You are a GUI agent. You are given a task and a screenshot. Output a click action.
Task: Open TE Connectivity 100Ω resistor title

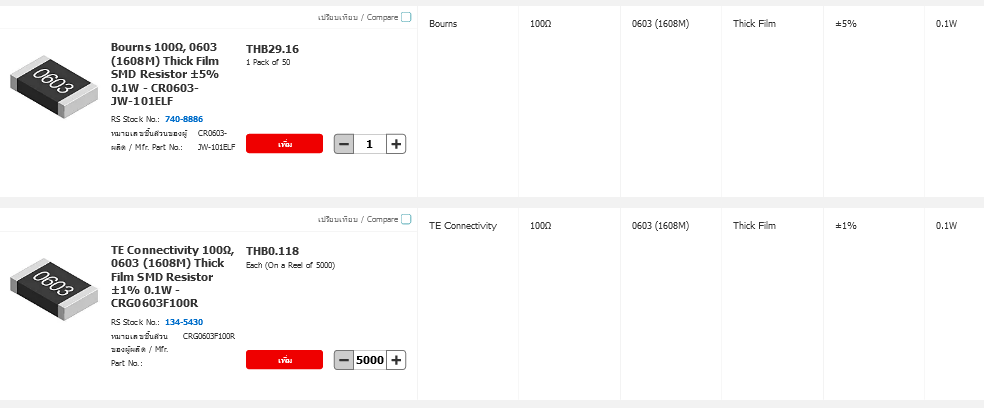(x=172, y=276)
